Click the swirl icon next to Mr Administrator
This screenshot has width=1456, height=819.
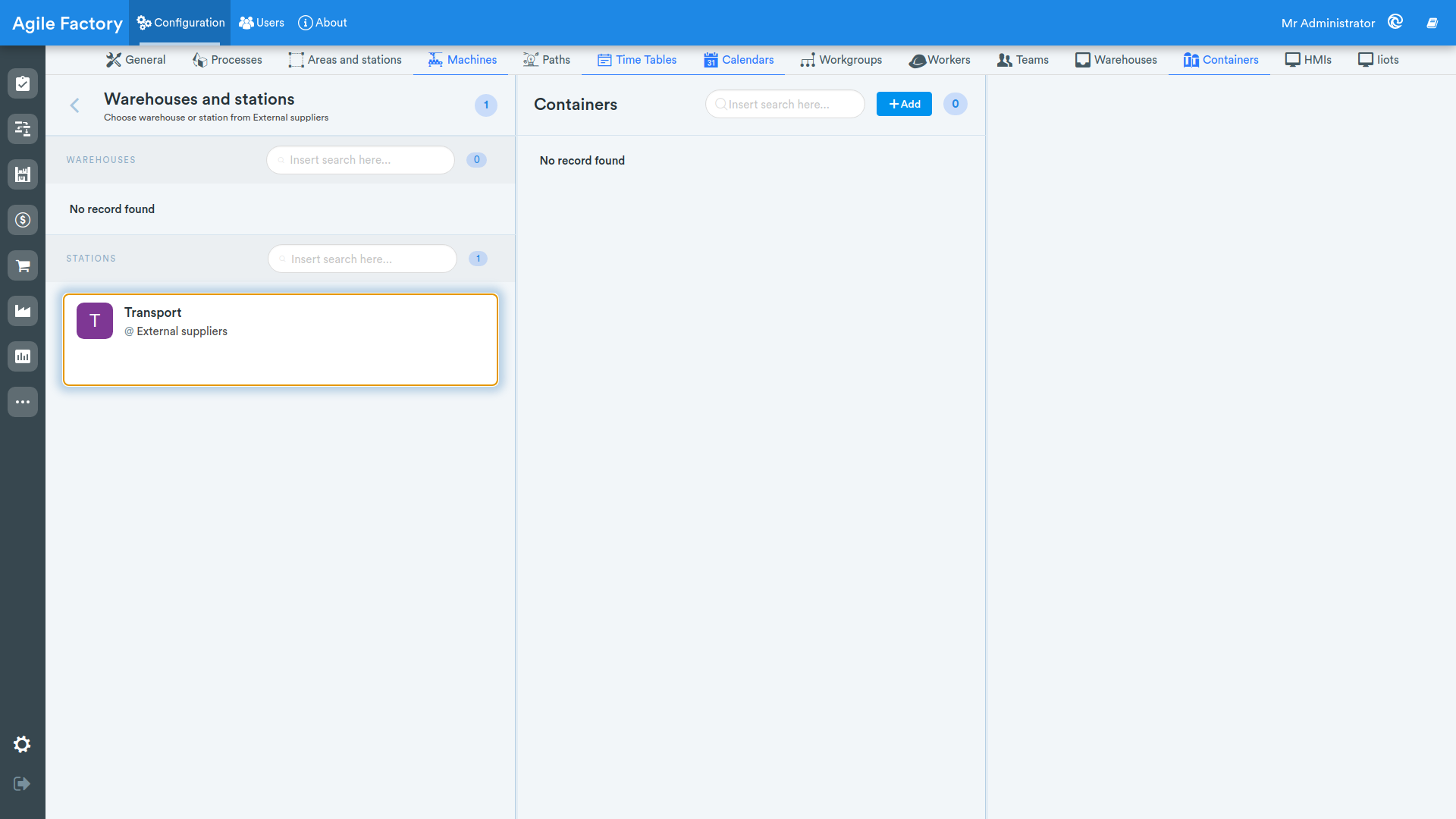click(1395, 22)
